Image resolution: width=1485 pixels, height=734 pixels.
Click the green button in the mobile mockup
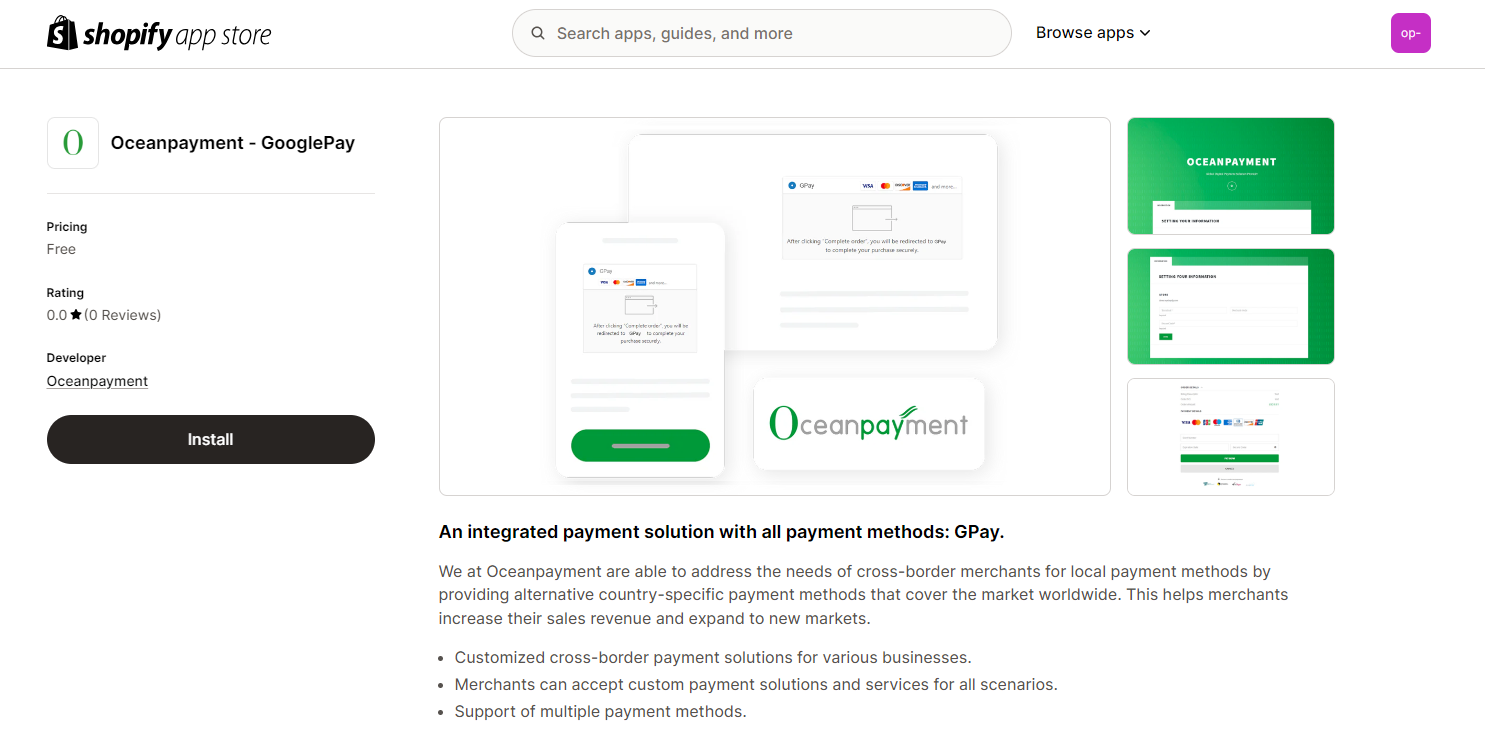click(640, 445)
